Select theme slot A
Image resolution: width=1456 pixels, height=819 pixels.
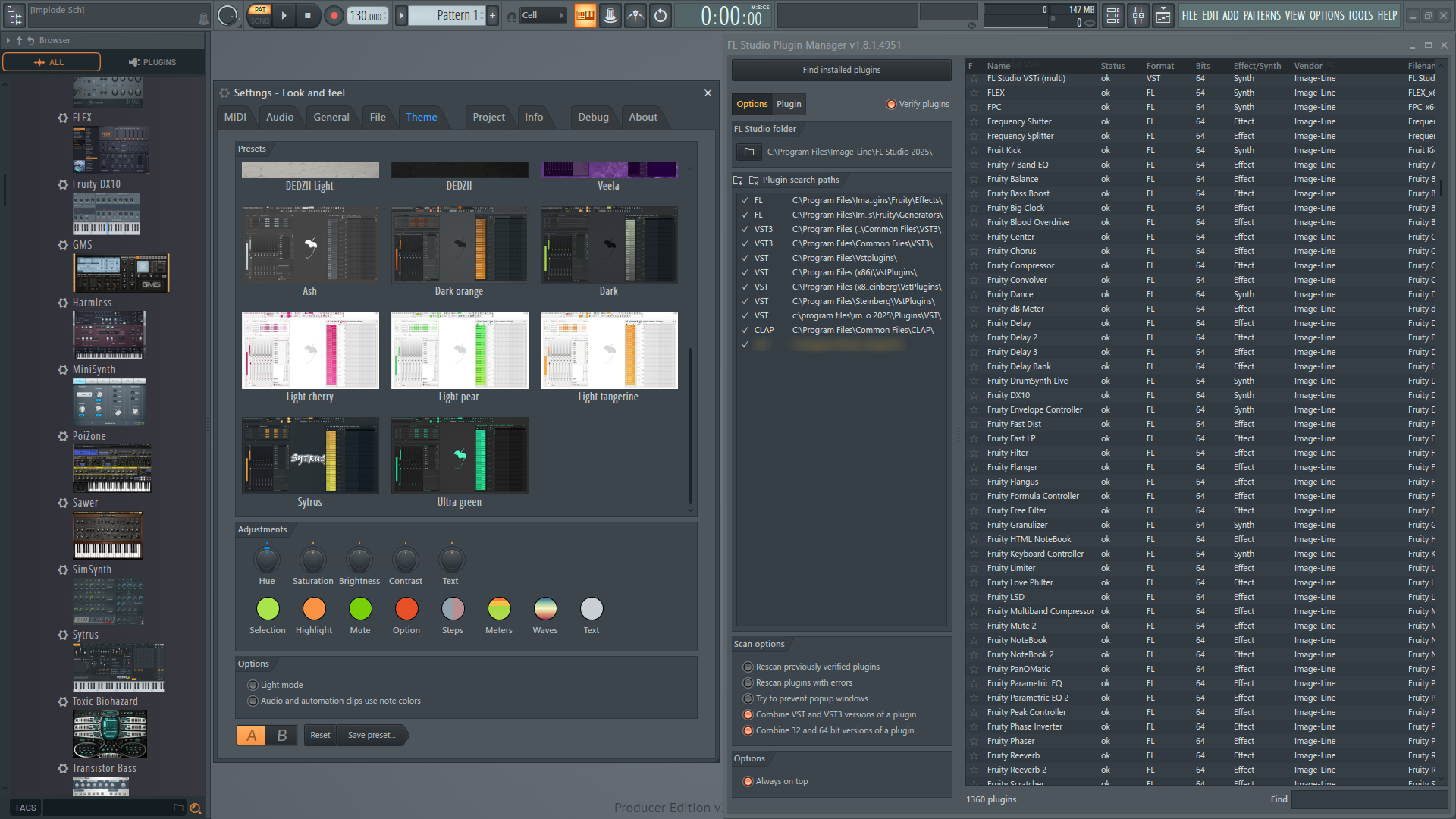coord(252,735)
